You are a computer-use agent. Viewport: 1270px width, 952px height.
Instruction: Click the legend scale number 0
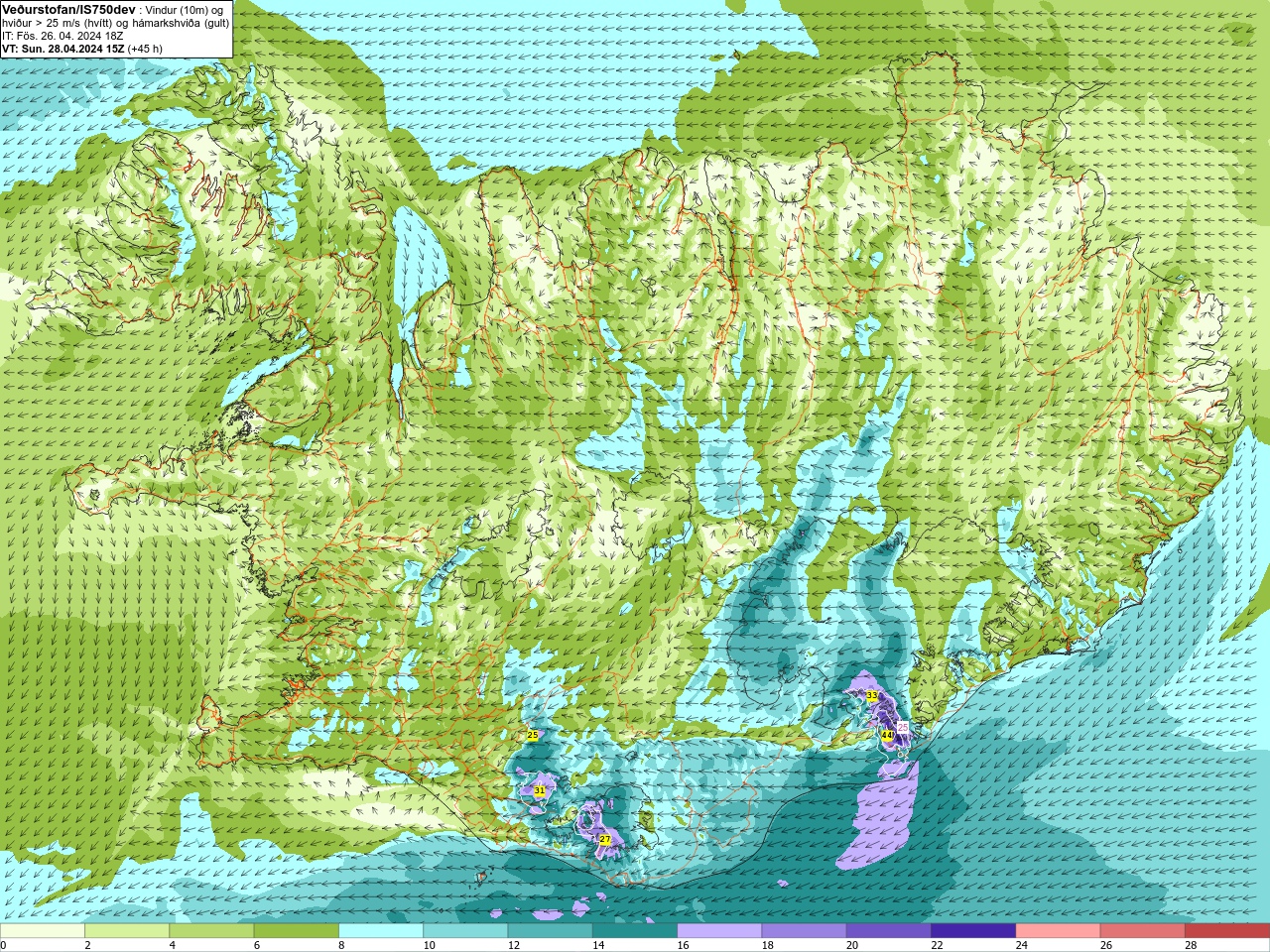point(4,945)
